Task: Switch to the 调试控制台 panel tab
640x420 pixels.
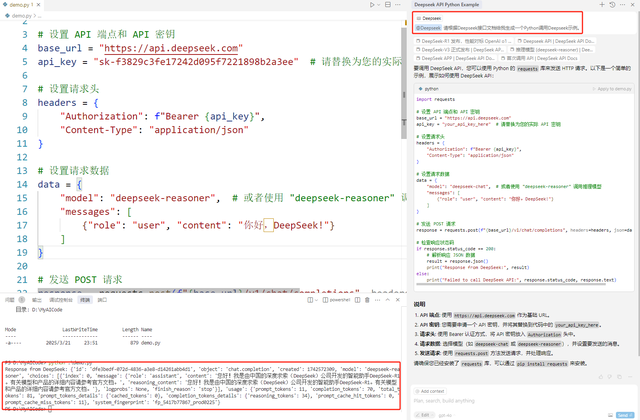Action: click(60, 300)
